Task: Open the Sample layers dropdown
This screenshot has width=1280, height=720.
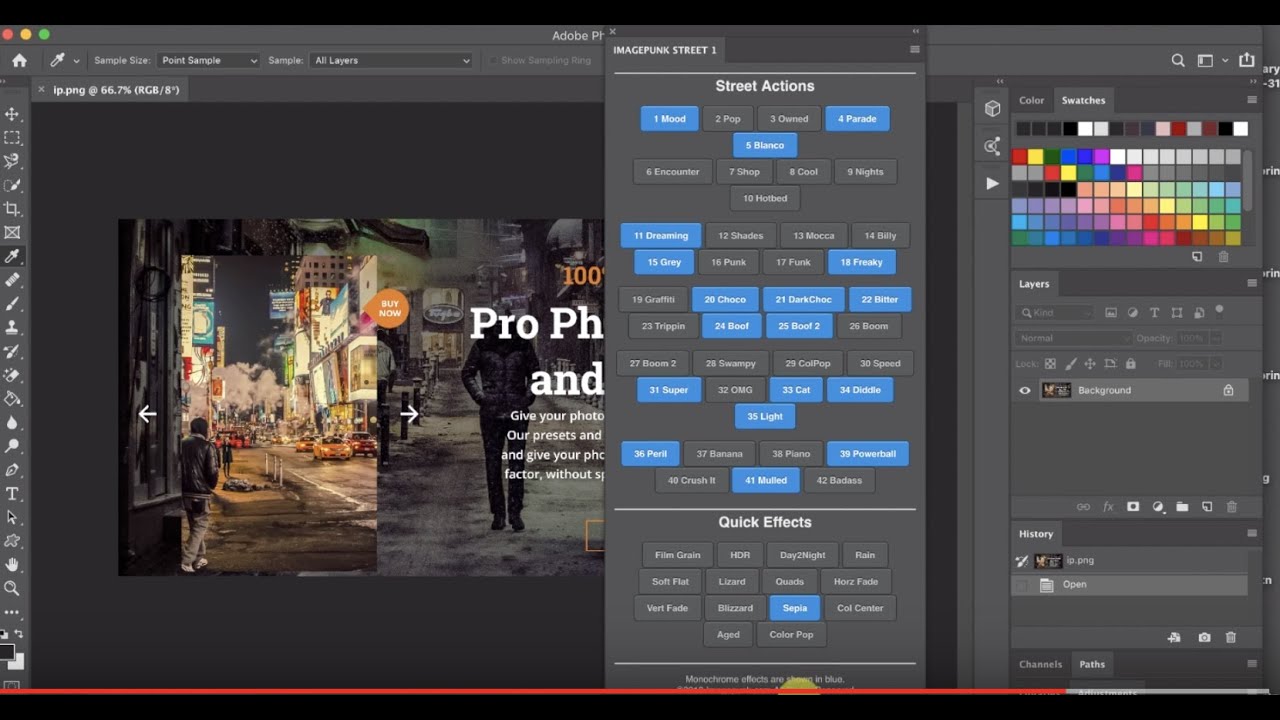Action: click(391, 60)
